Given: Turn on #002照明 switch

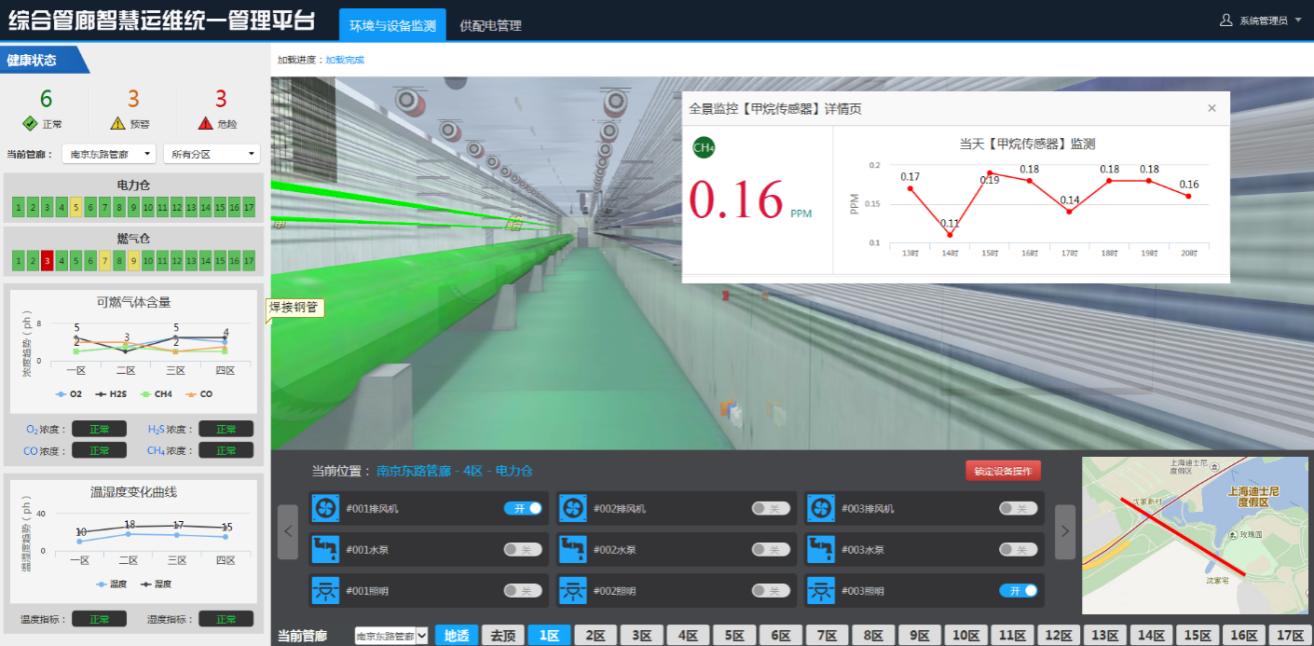Looking at the screenshot, I should (771, 590).
